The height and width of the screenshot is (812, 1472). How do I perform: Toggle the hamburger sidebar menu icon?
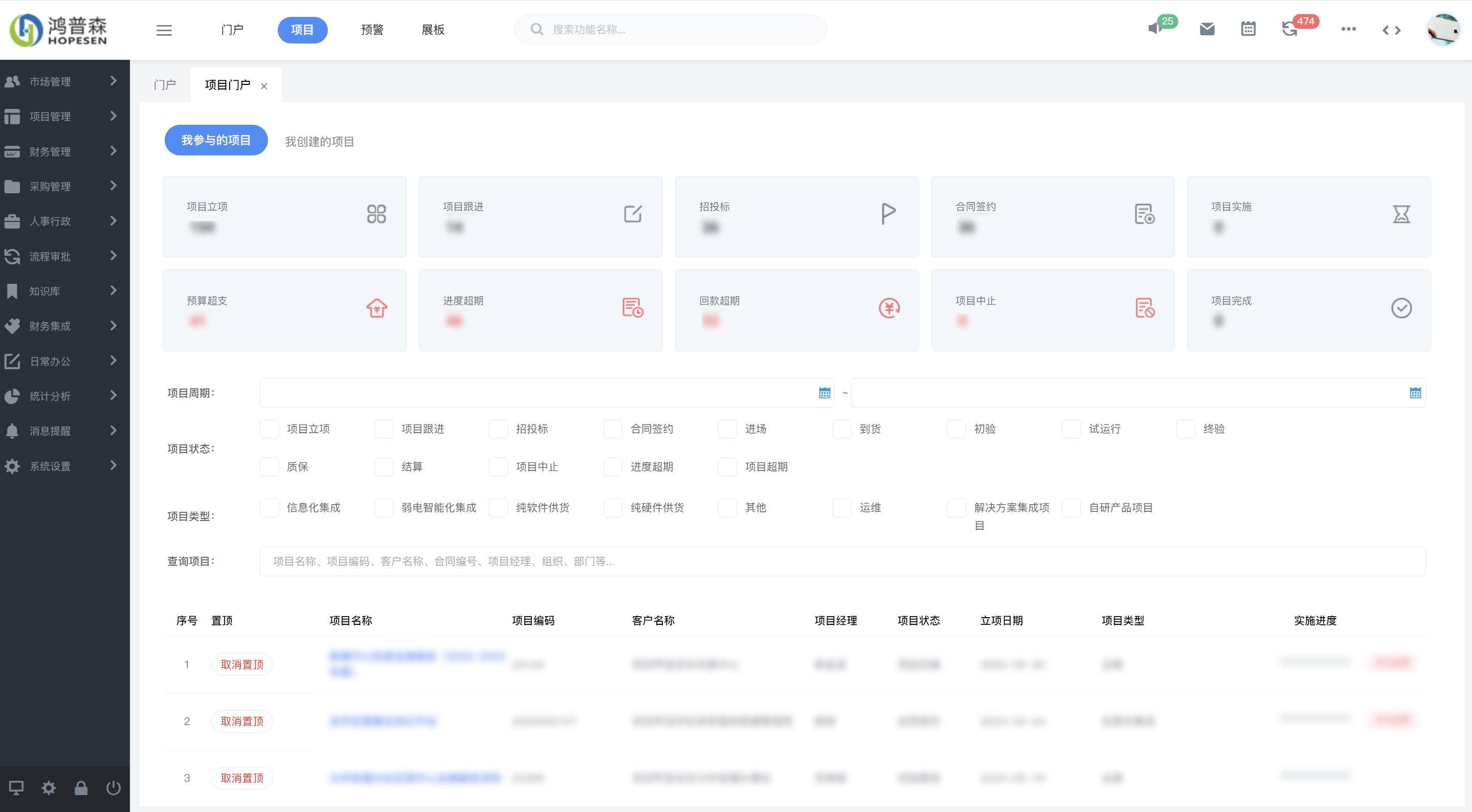point(164,30)
